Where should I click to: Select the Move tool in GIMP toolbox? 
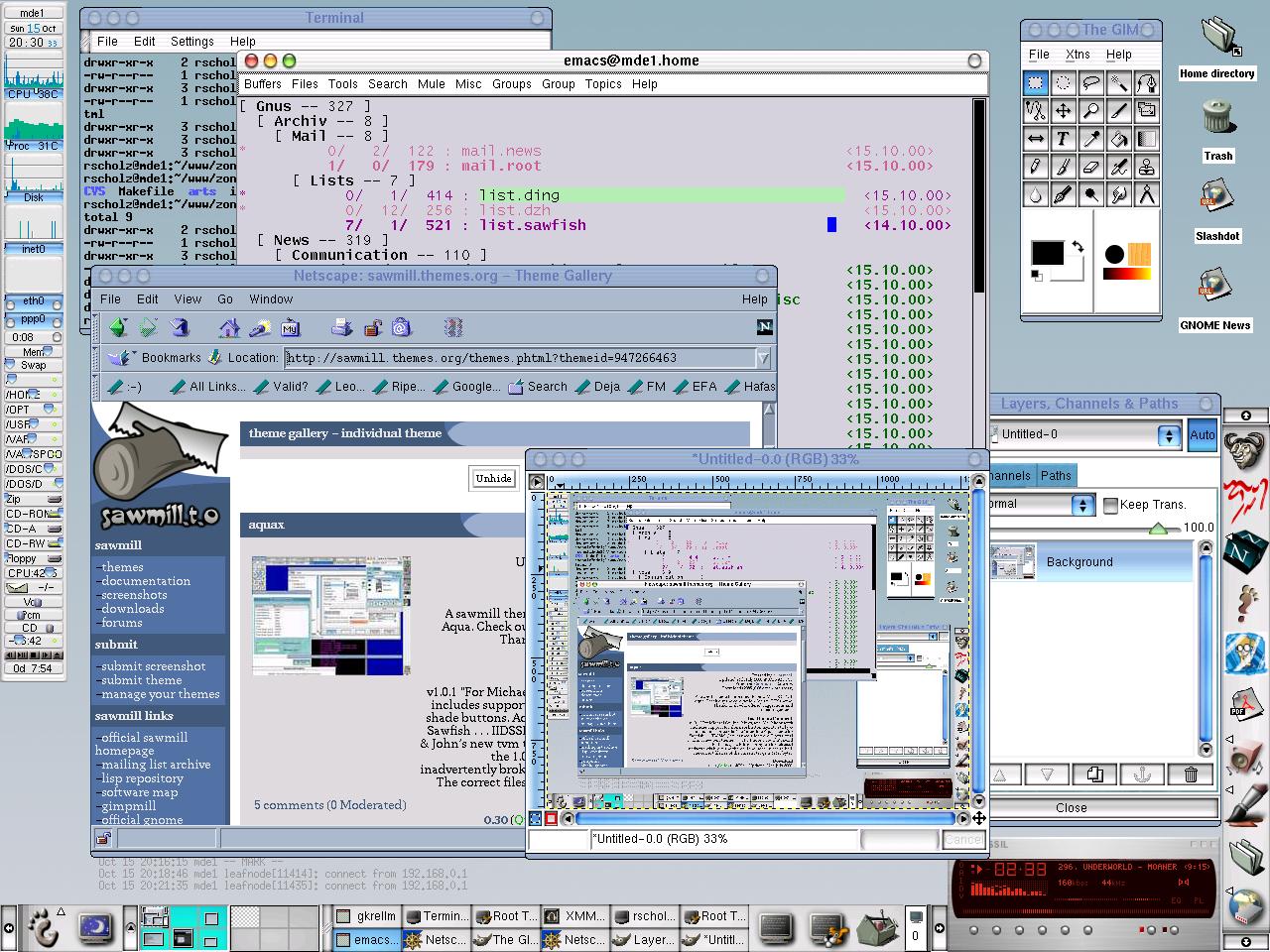(x=1063, y=111)
